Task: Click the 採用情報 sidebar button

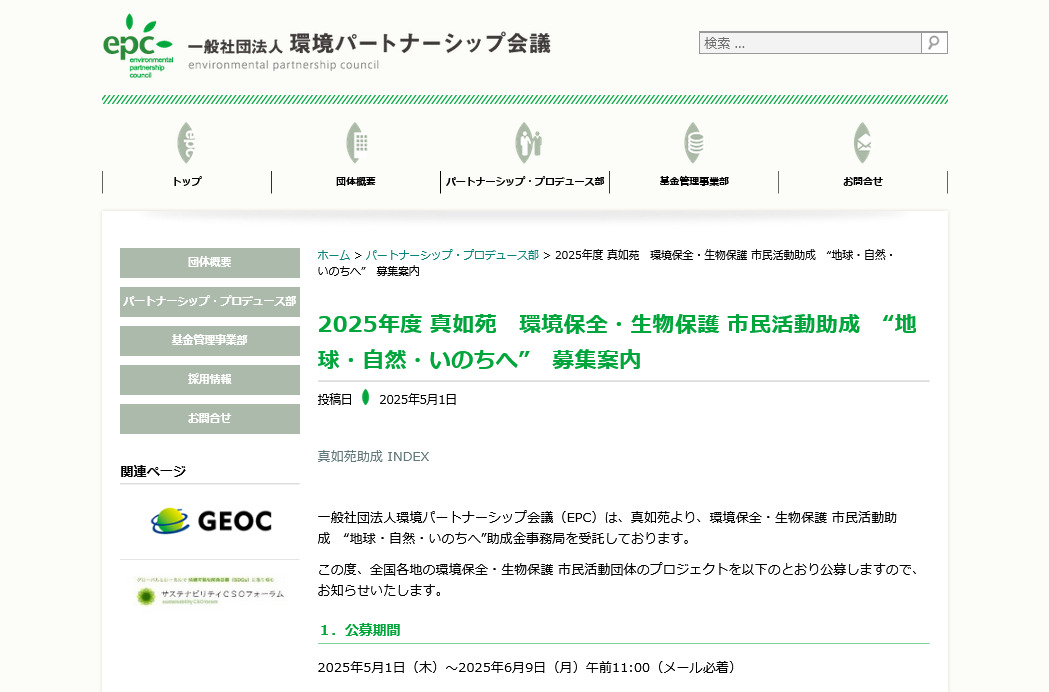Action: pyautogui.click(x=209, y=379)
